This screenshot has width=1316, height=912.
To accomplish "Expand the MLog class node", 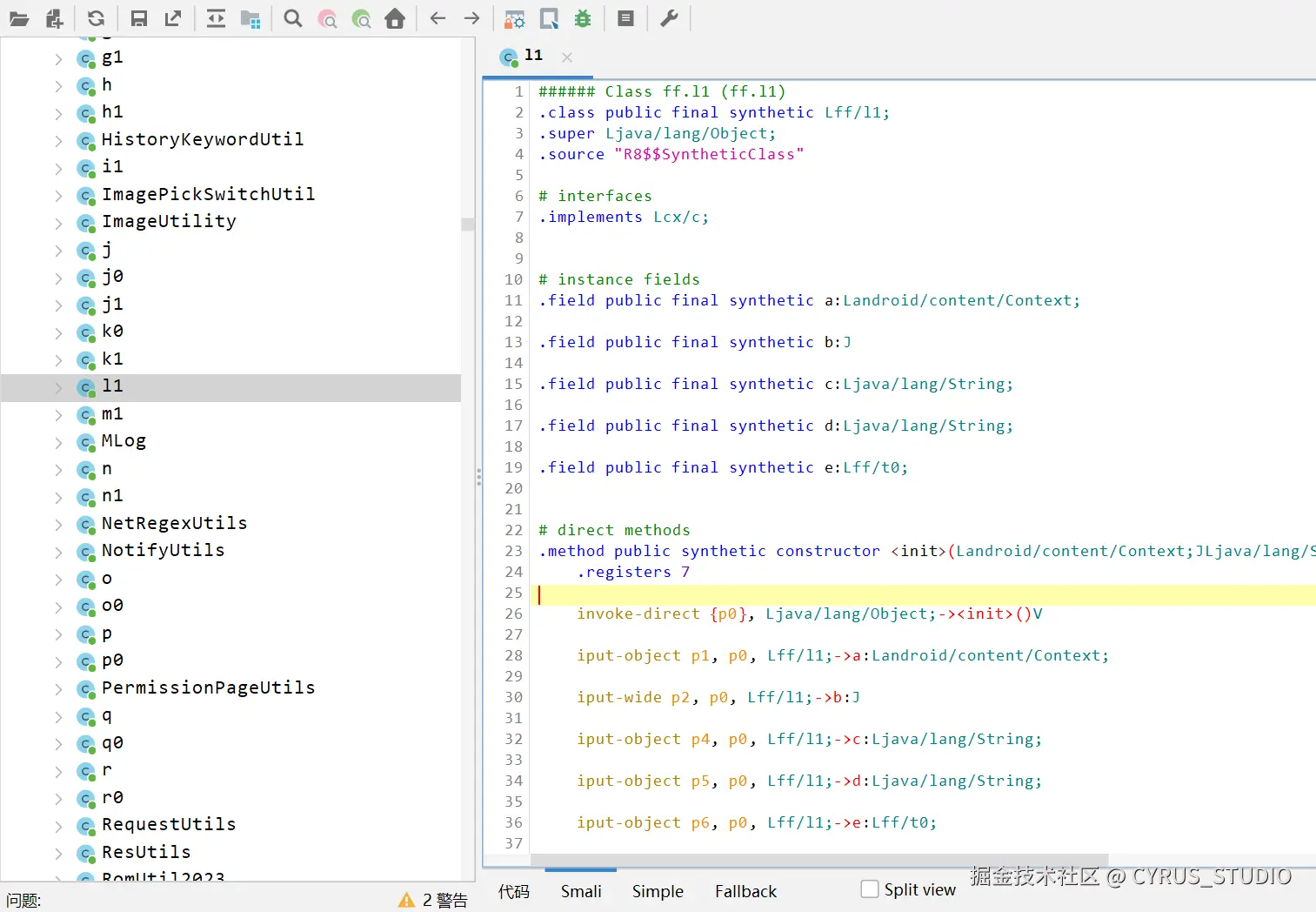I will pyautogui.click(x=58, y=442).
